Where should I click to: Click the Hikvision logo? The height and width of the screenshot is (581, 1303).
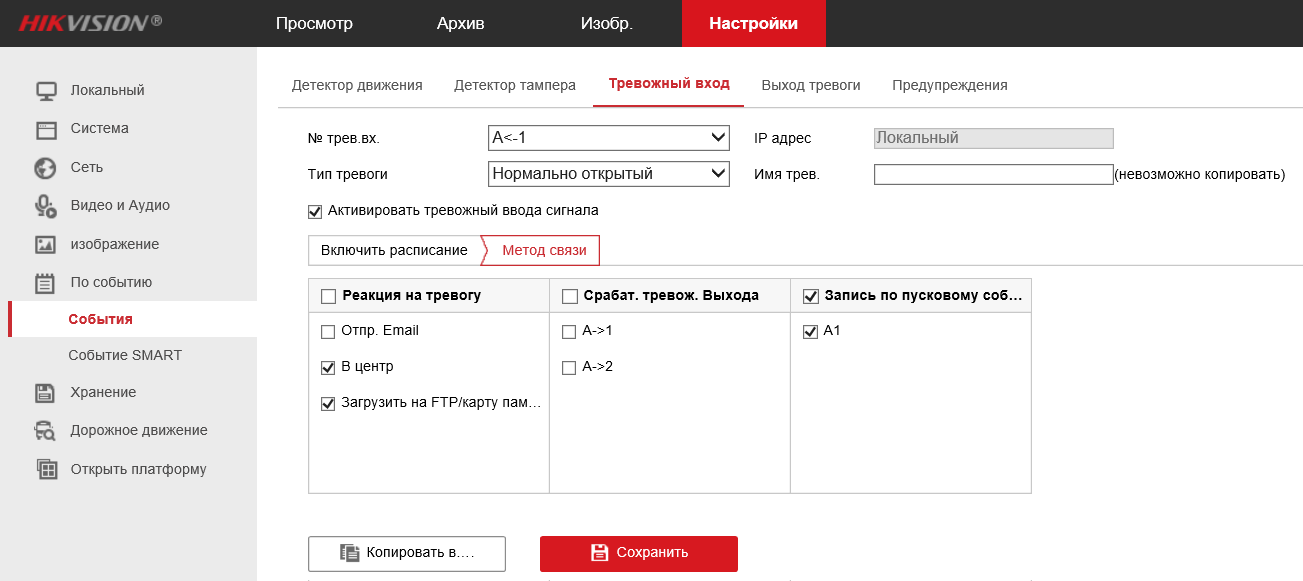90,23
